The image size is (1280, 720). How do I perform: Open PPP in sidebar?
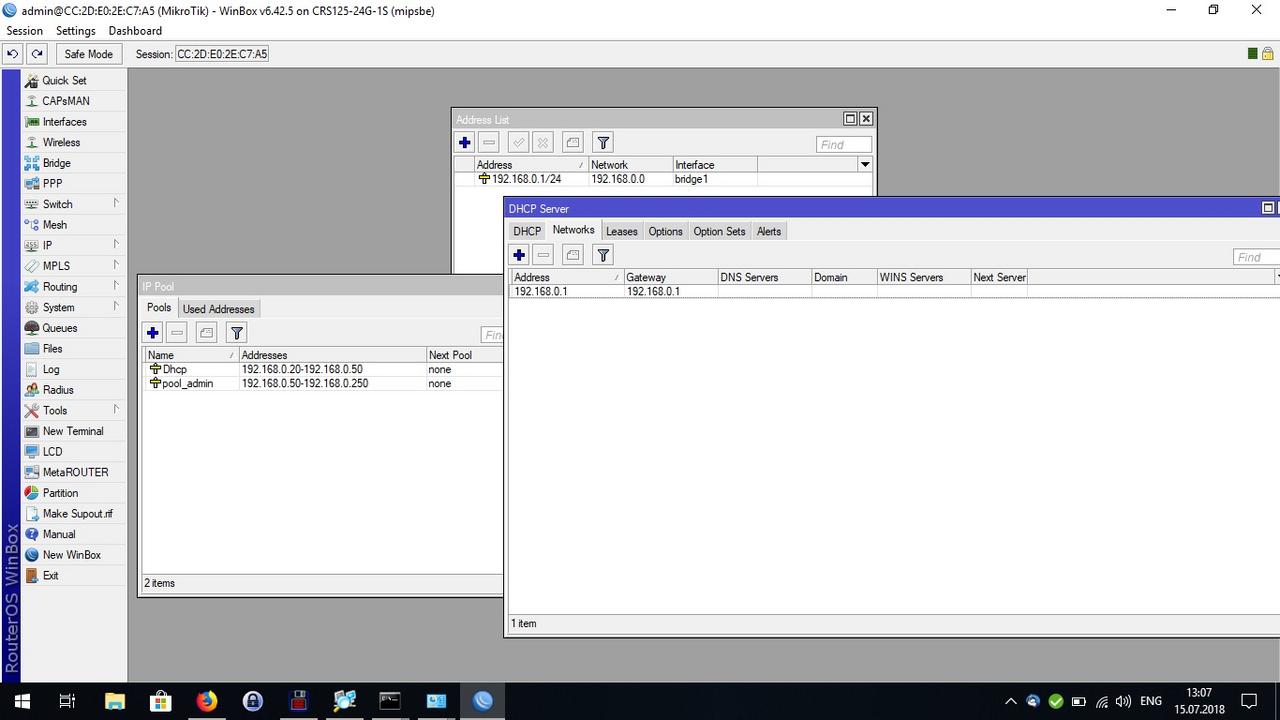tap(52, 183)
